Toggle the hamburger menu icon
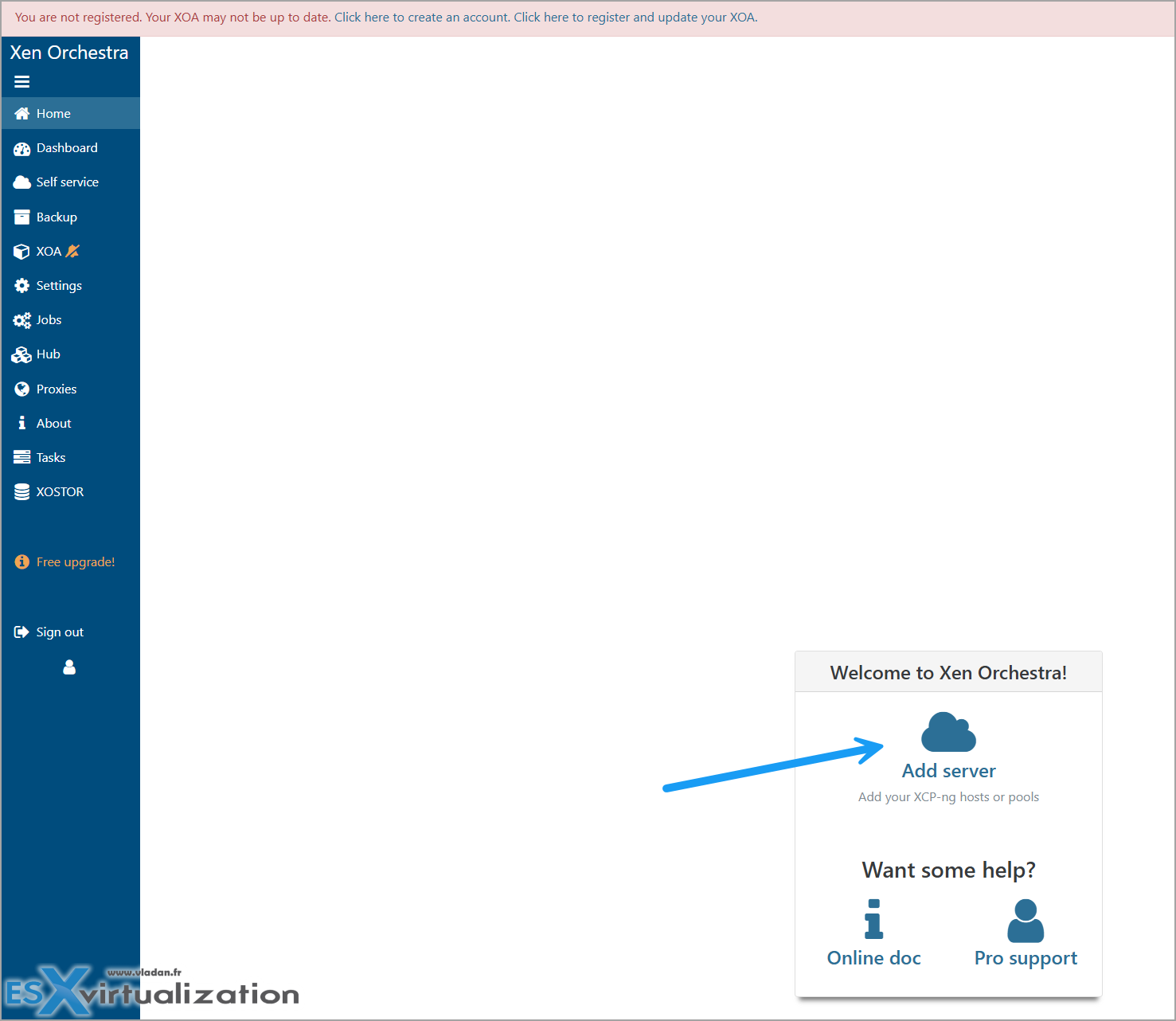The height and width of the screenshot is (1021, 1176). point(21,81)
